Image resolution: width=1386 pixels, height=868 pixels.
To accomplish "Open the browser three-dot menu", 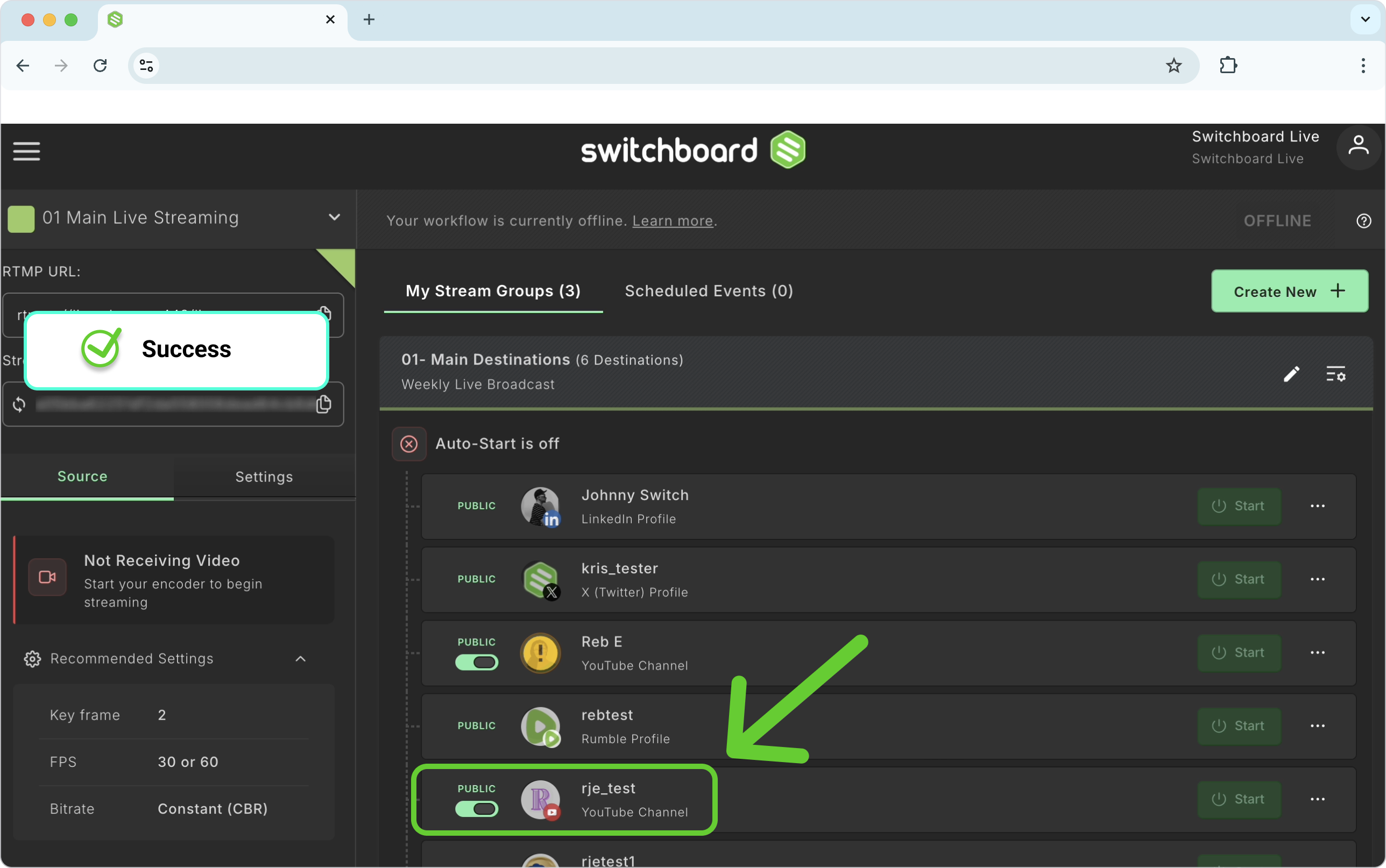I will (1363, 66).
